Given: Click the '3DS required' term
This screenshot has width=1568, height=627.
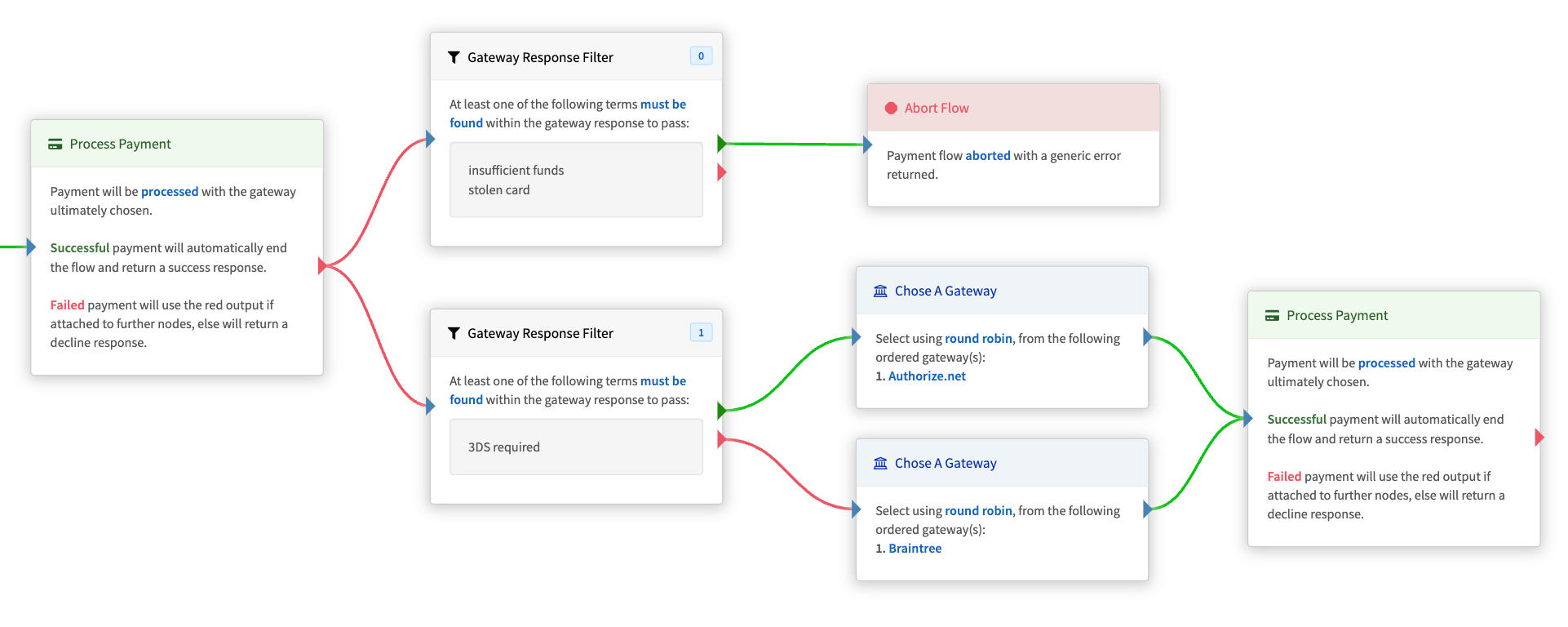Looking at the screenshot, I should pos(504,447).
